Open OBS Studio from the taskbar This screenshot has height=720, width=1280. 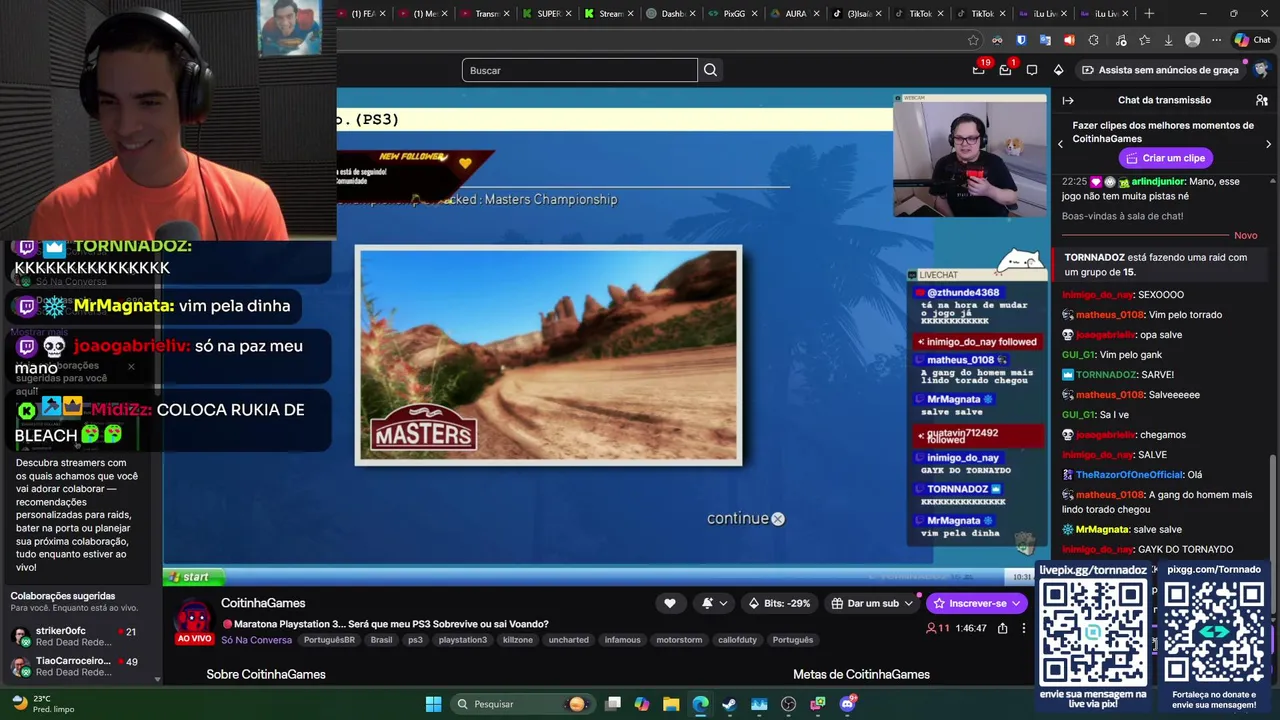point(788,704)
